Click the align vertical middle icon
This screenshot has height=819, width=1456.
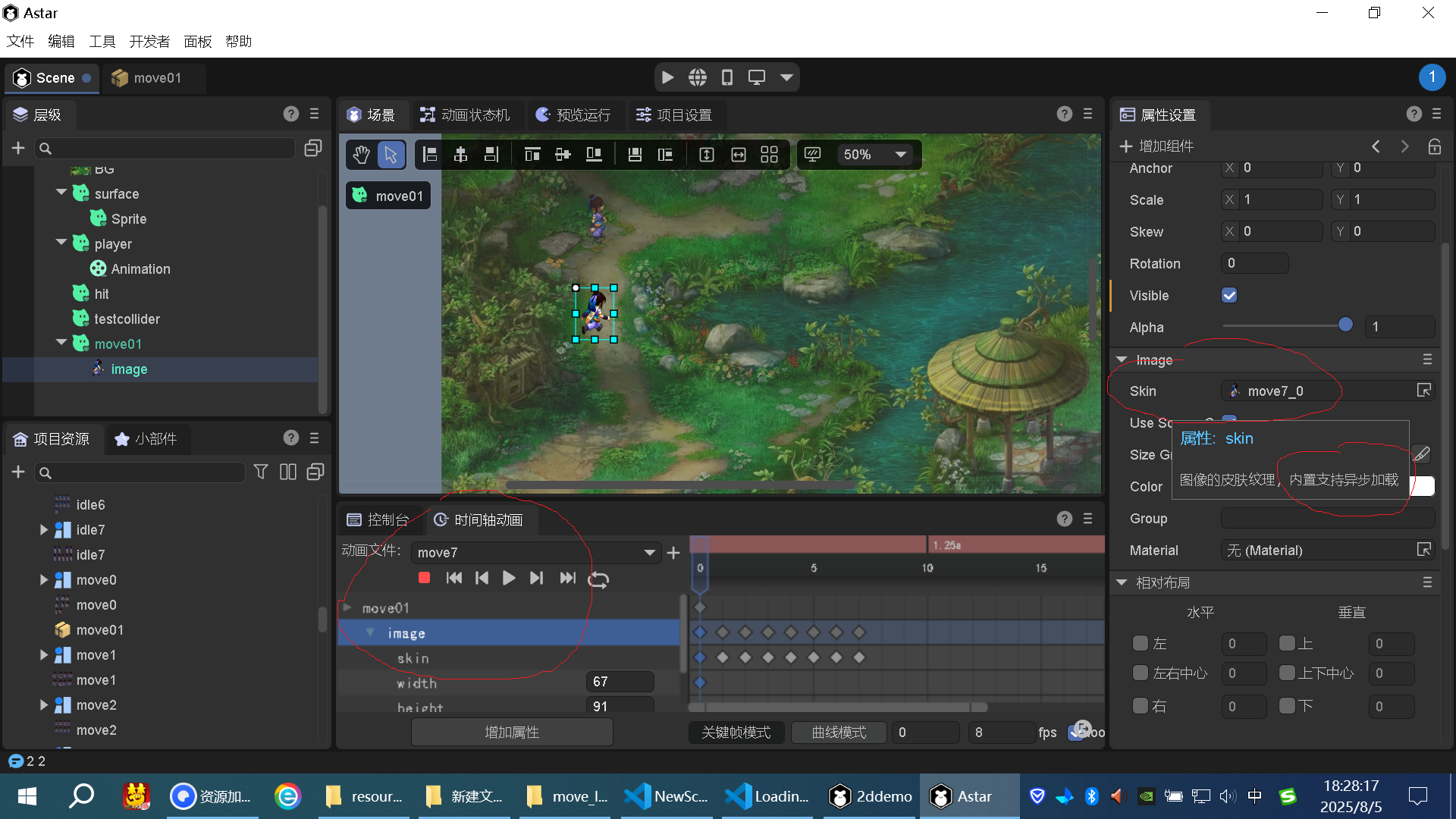pyautogui.click(x=563, y=155)
